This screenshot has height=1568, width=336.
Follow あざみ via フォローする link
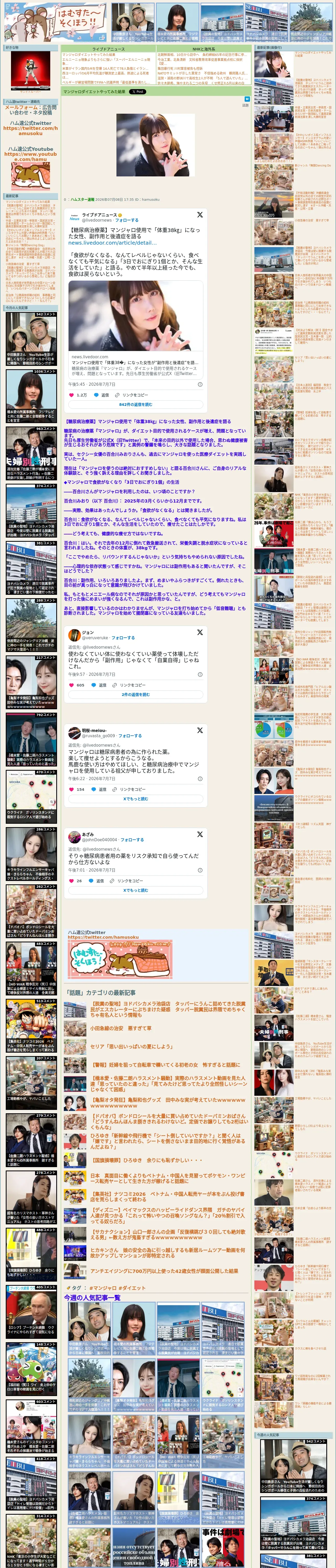132,839
